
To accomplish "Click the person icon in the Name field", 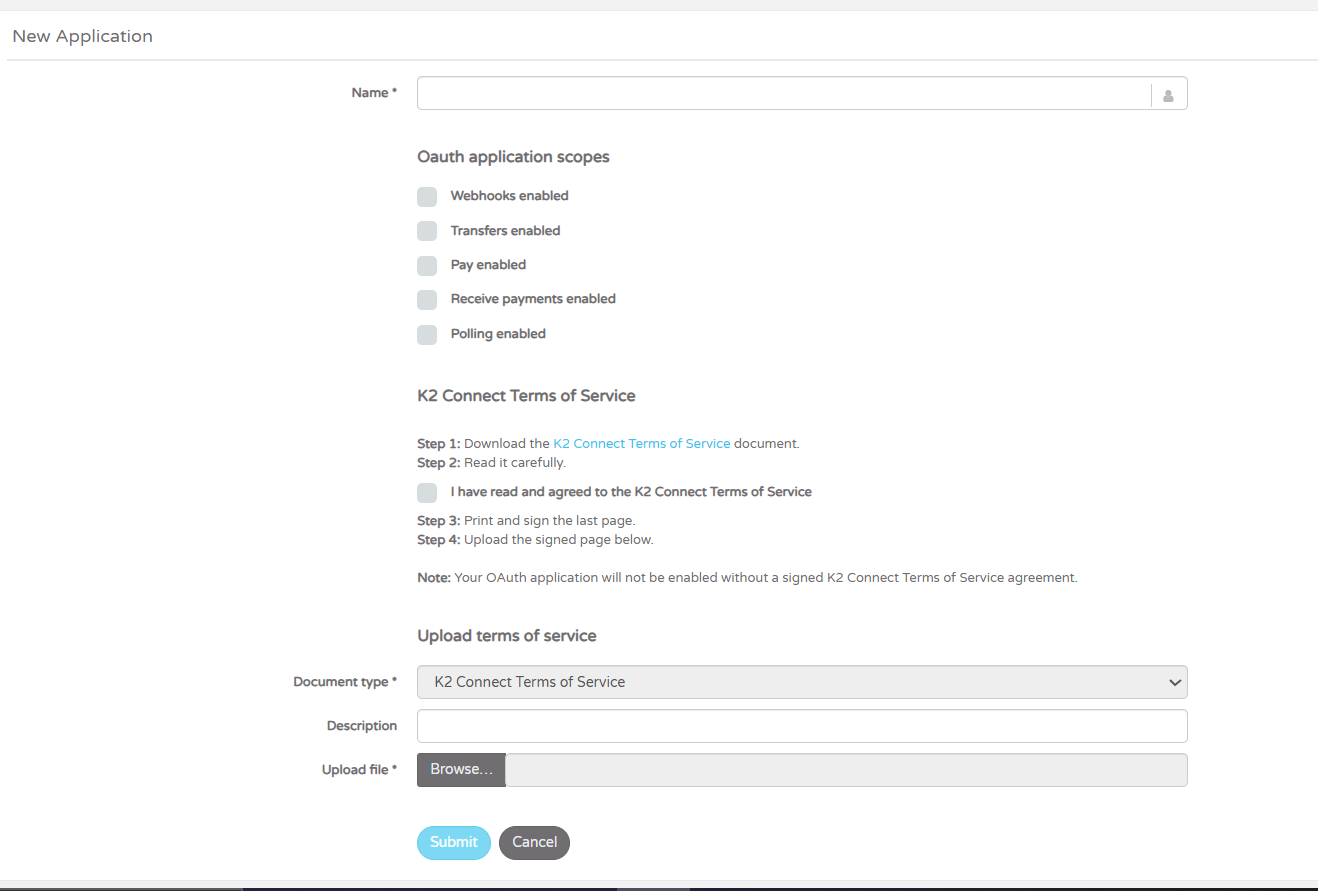I will click(1168, 93).
